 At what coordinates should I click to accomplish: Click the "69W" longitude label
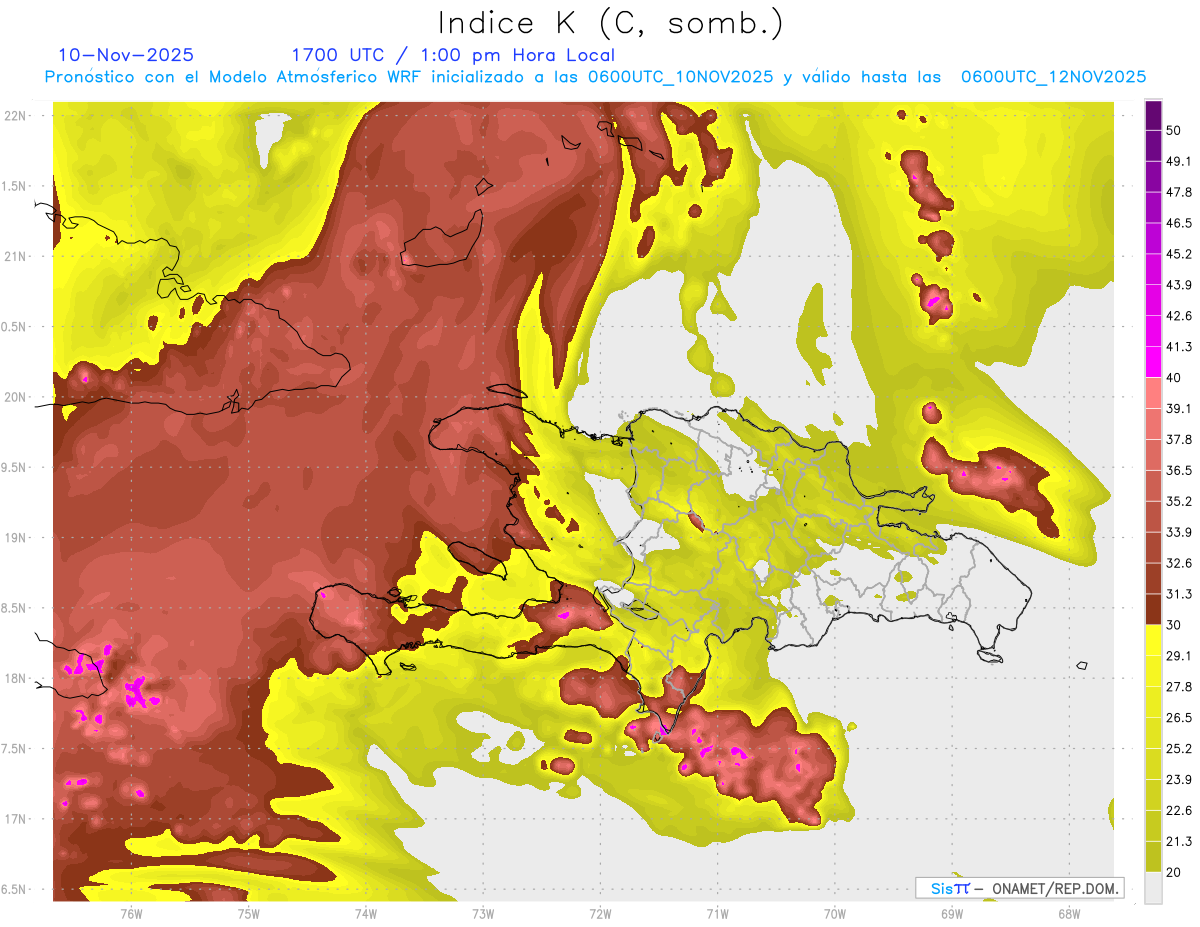click(x=952, y=914)
